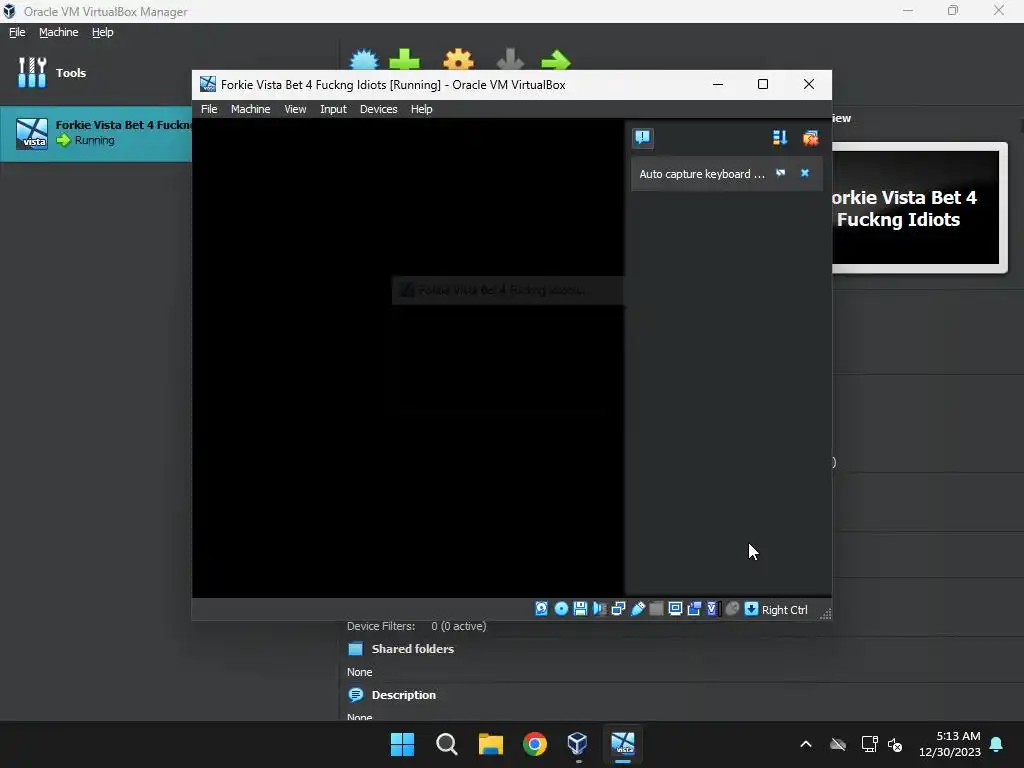Open File Explorer from the taskbar

point(490,744)
